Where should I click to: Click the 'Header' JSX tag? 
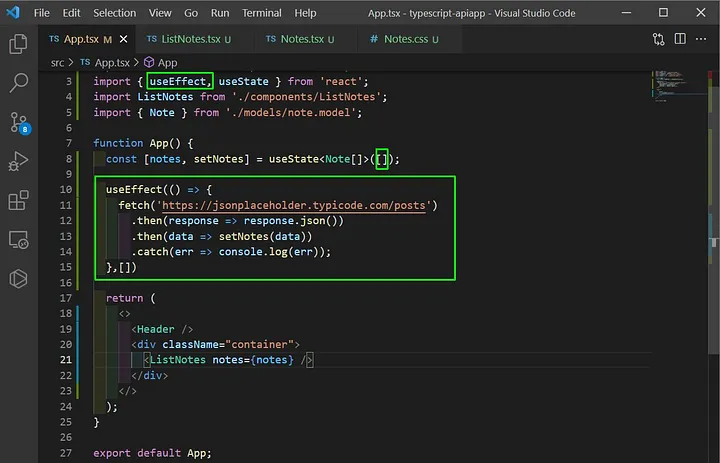pos(156,329)
